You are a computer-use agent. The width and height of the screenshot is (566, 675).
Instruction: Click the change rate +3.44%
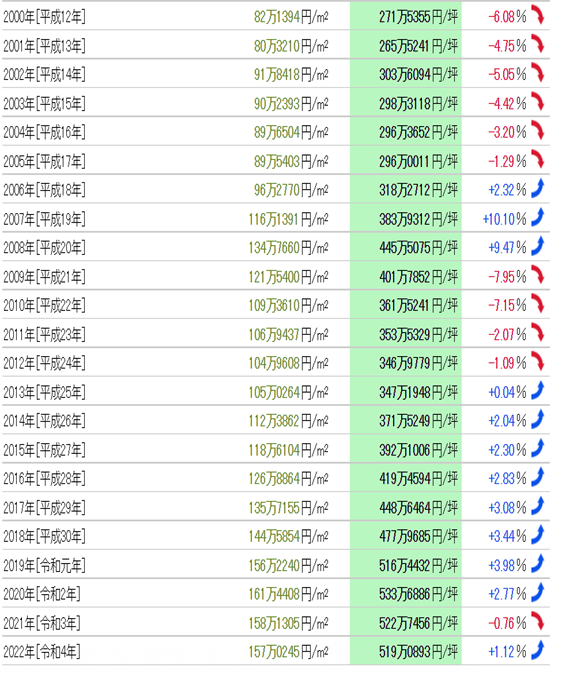(507, 536)
